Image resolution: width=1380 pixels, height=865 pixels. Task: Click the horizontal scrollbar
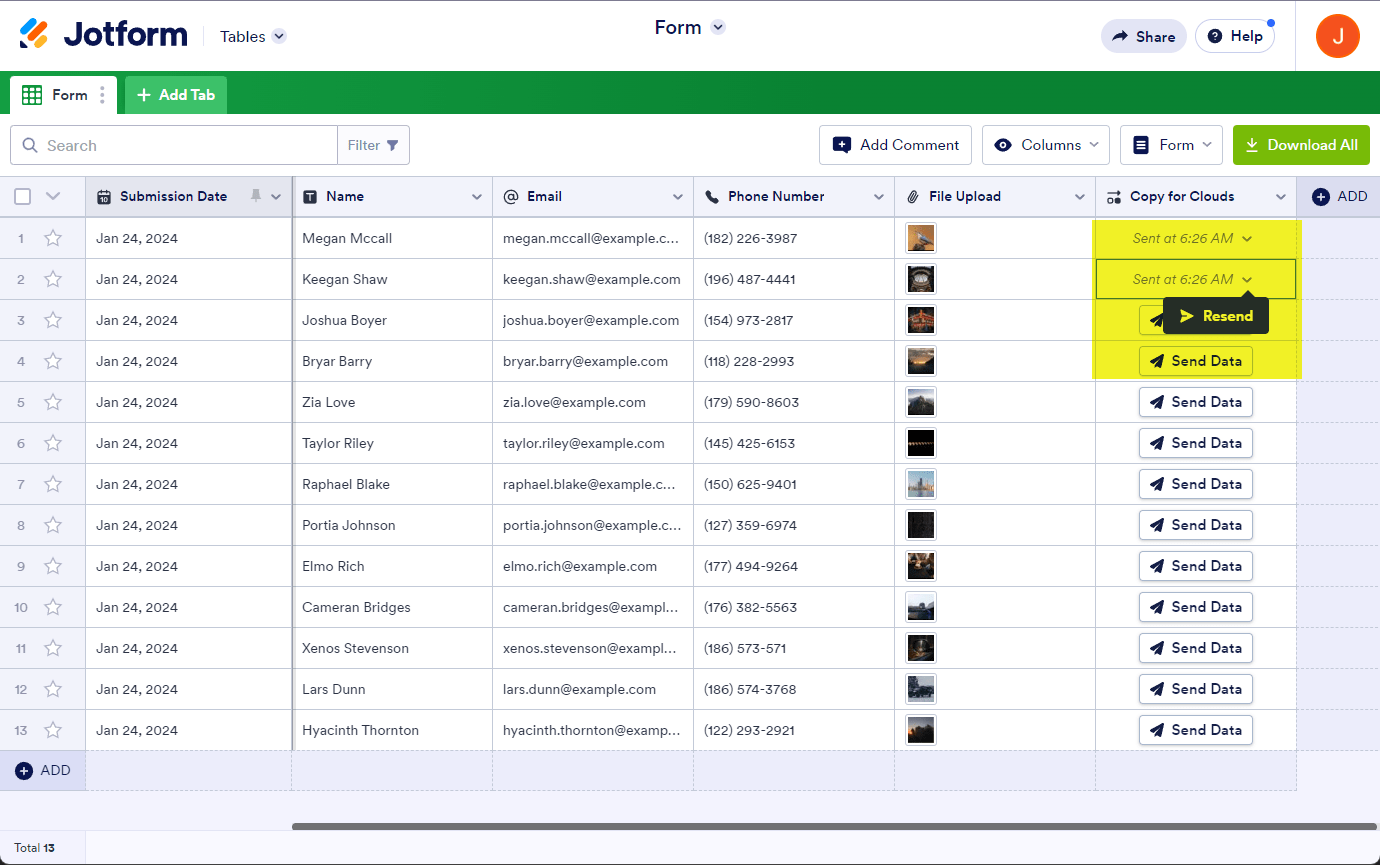click(834, 826)
